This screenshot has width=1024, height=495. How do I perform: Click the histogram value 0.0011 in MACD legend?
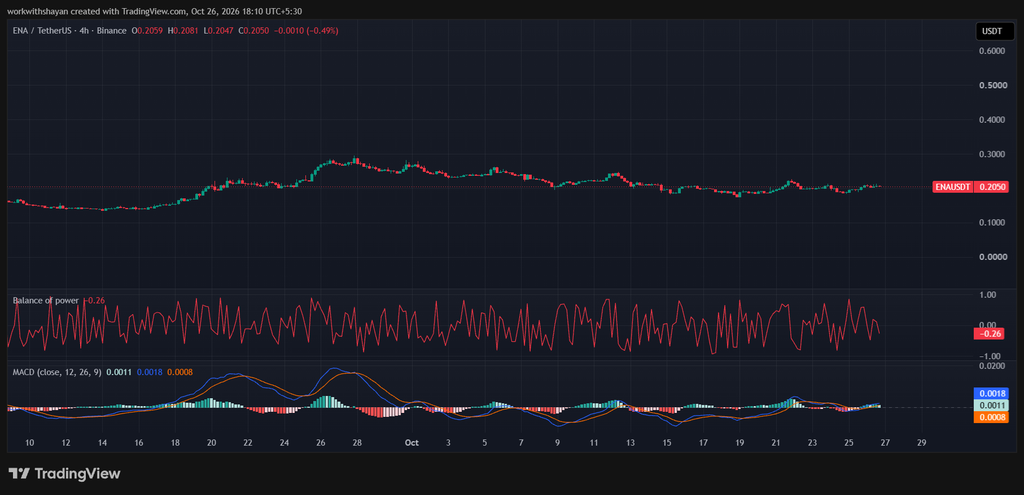[x=119, y=372]
